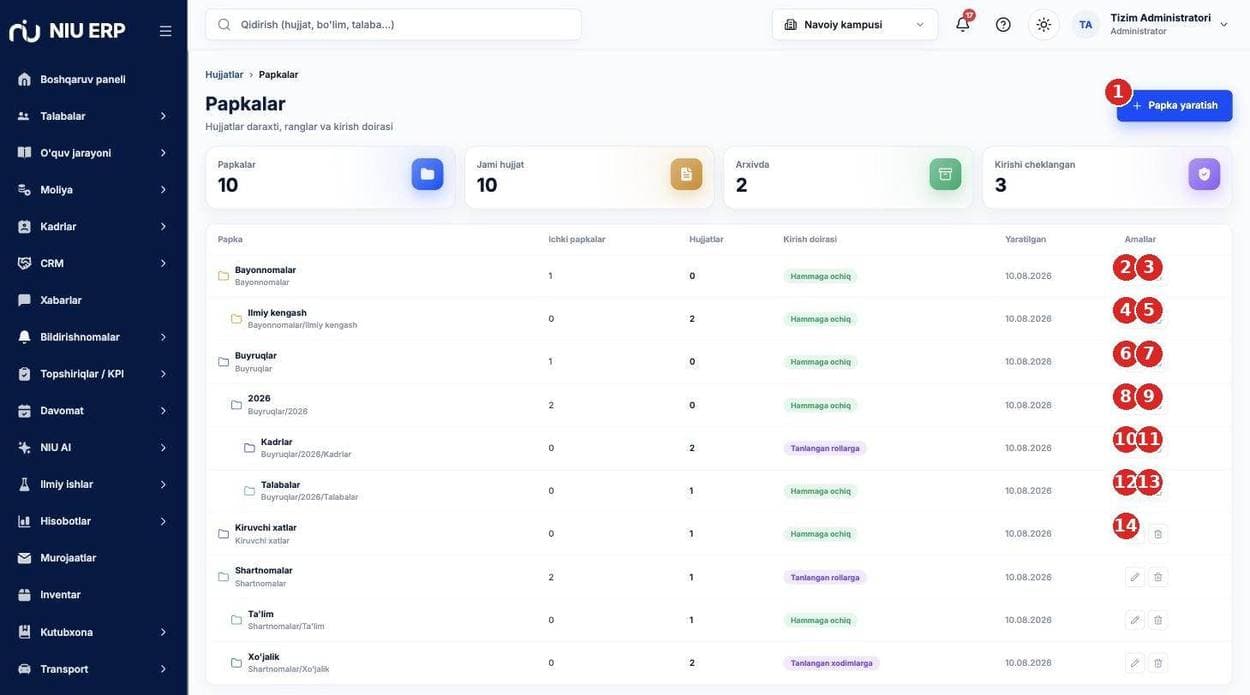Image resolution: width=1250 pixels, height=695 pixels.
Task: Expand the CRM sidebar section
Action: point(93,263)
